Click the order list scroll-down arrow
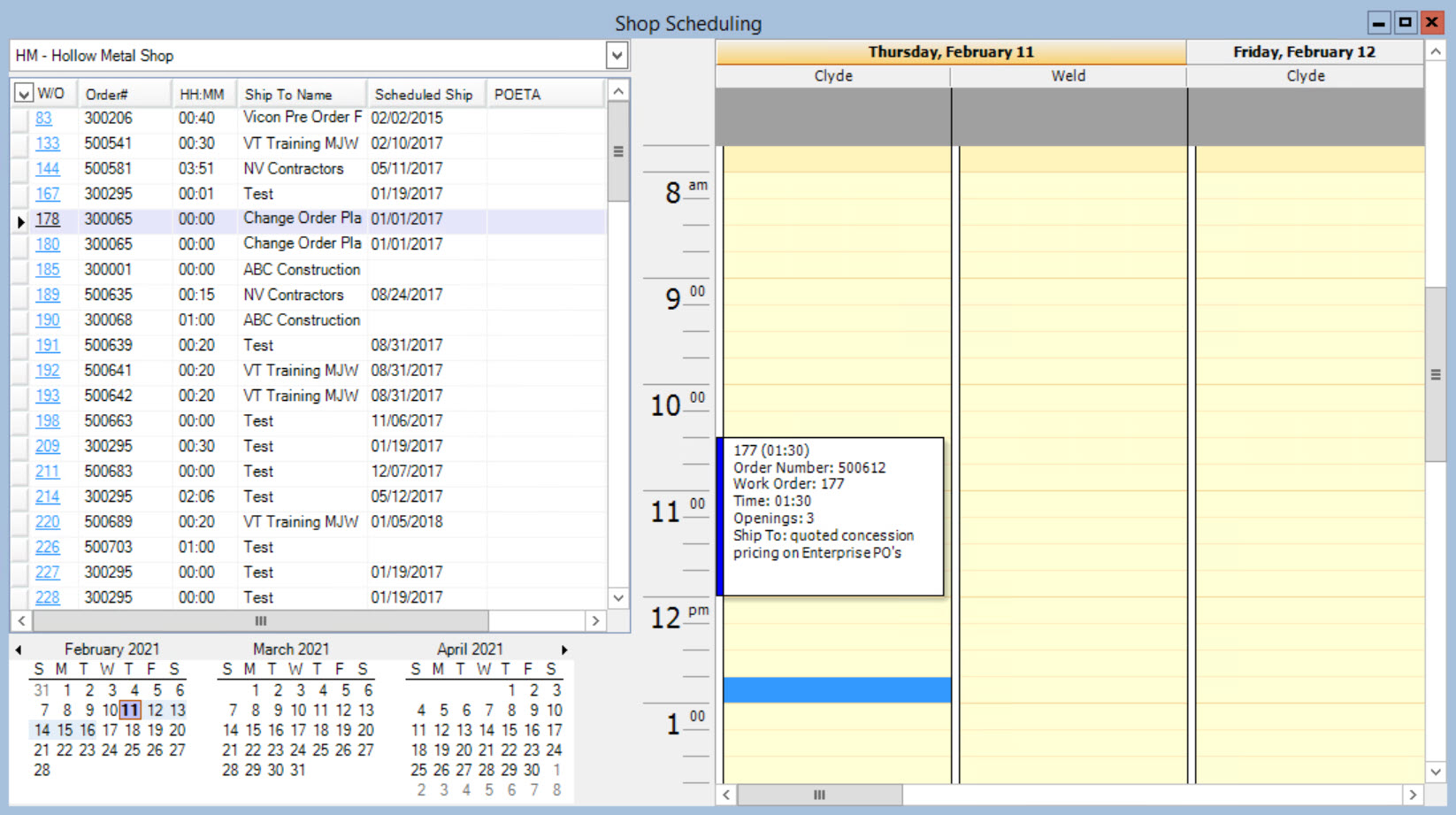Viewport: 1456px width, 815px height. point(618,597)
